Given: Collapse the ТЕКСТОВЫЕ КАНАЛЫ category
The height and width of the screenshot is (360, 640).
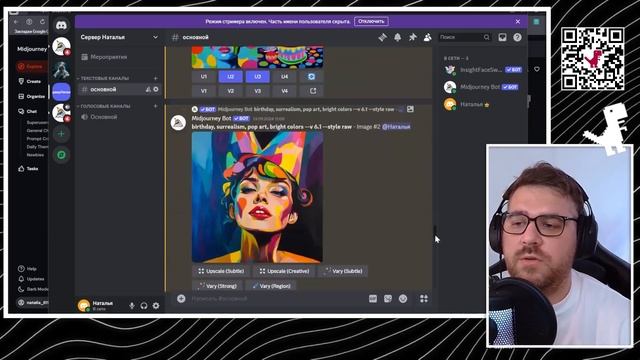Looking at the screenshot, I should 103,78.
